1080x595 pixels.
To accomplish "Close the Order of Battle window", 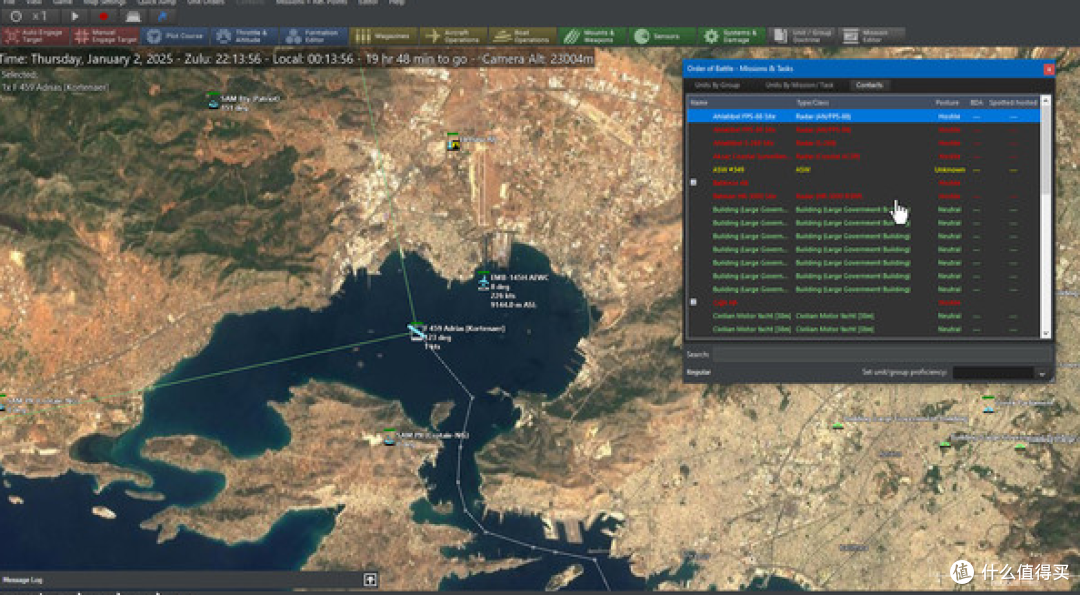I will tap(1048, 69).
